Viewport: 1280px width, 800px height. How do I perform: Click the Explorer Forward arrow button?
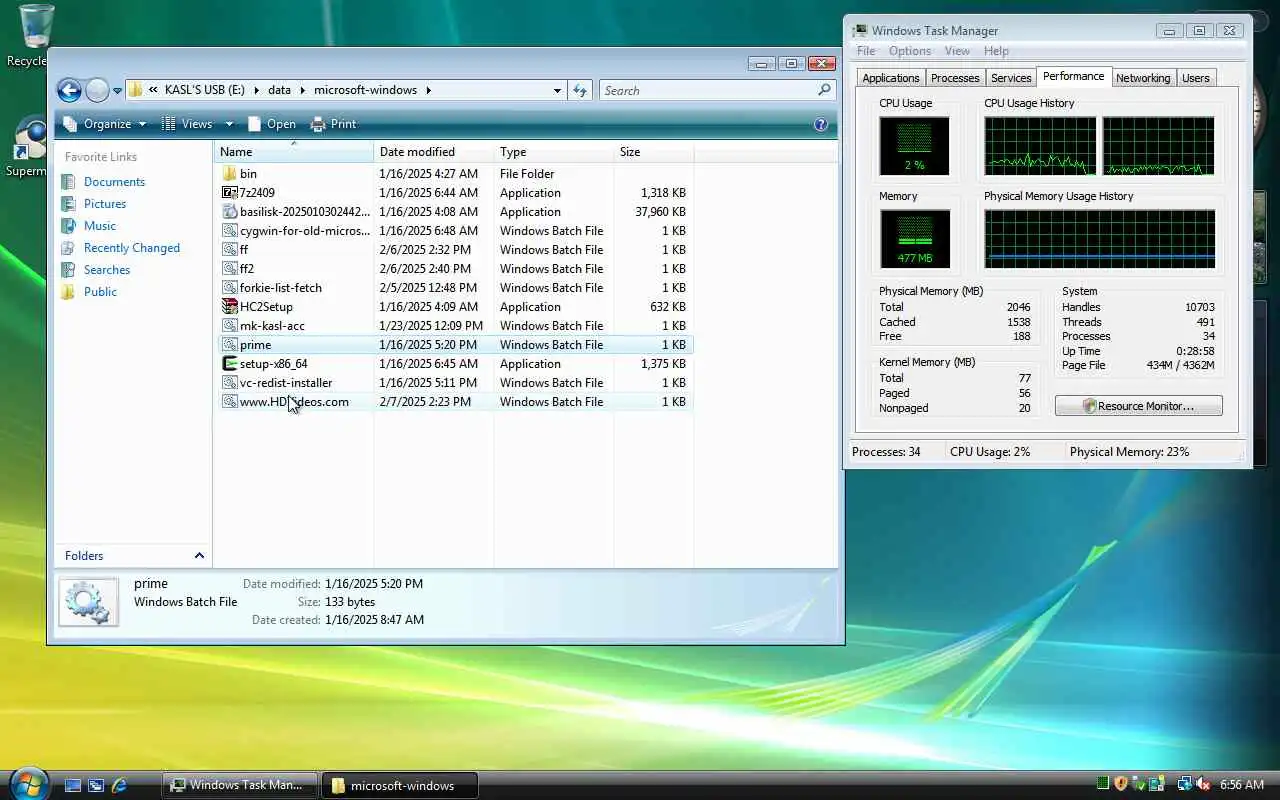point(97,91)
